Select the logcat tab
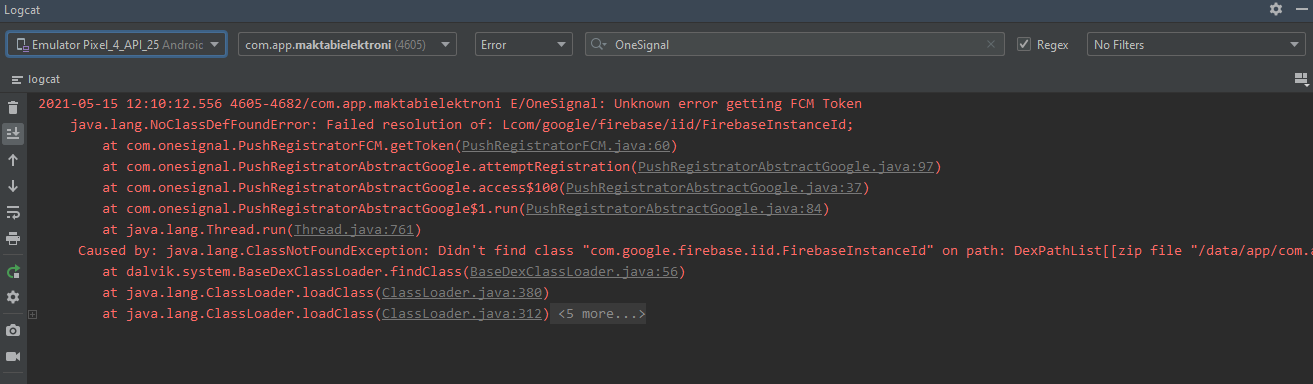 click(x=37, y=78)
